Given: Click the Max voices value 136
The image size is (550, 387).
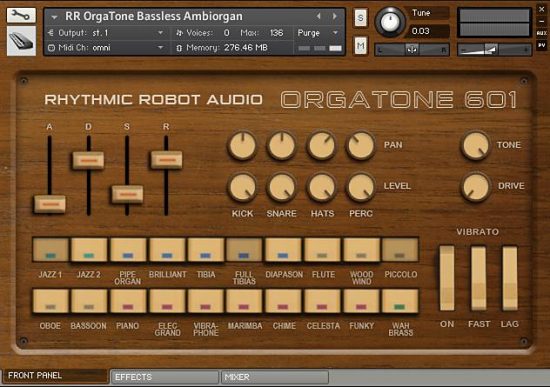Looking at the screenshot, I should point(276,33).
